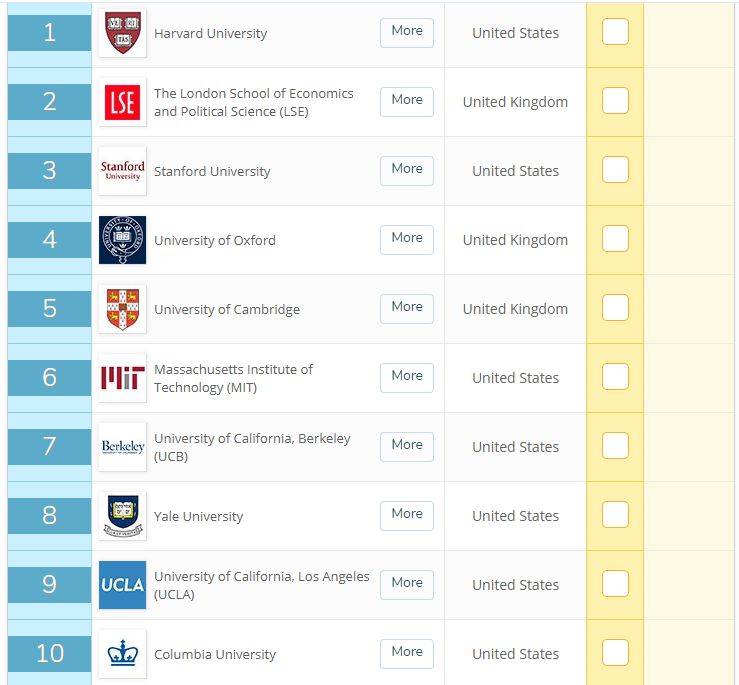Viewport: 739px width, 685px height.
Task: Click the Harvard University crest logo
Action: (x=123, y=33)
